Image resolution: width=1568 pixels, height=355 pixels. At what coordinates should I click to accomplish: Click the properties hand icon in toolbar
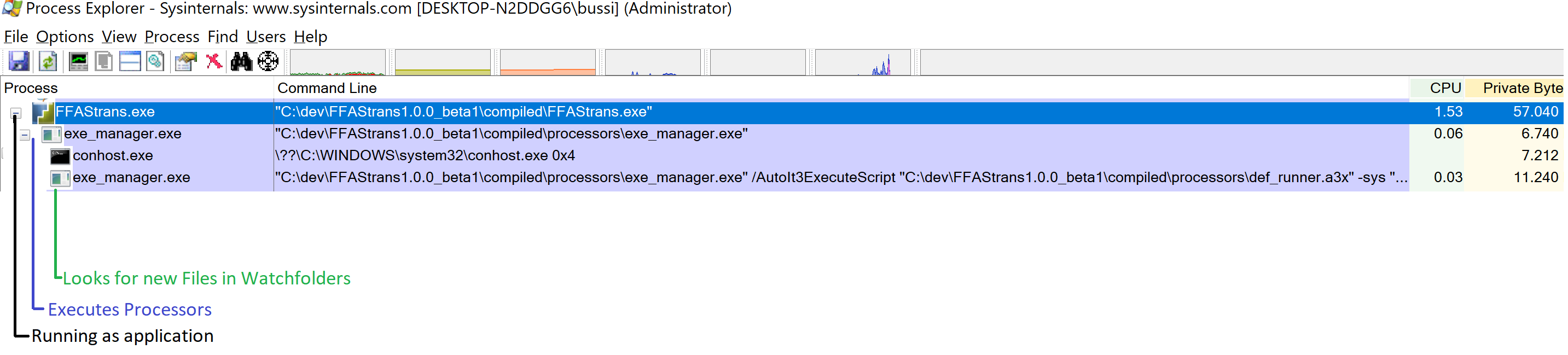pyautogui.click(x=185, y=61)
